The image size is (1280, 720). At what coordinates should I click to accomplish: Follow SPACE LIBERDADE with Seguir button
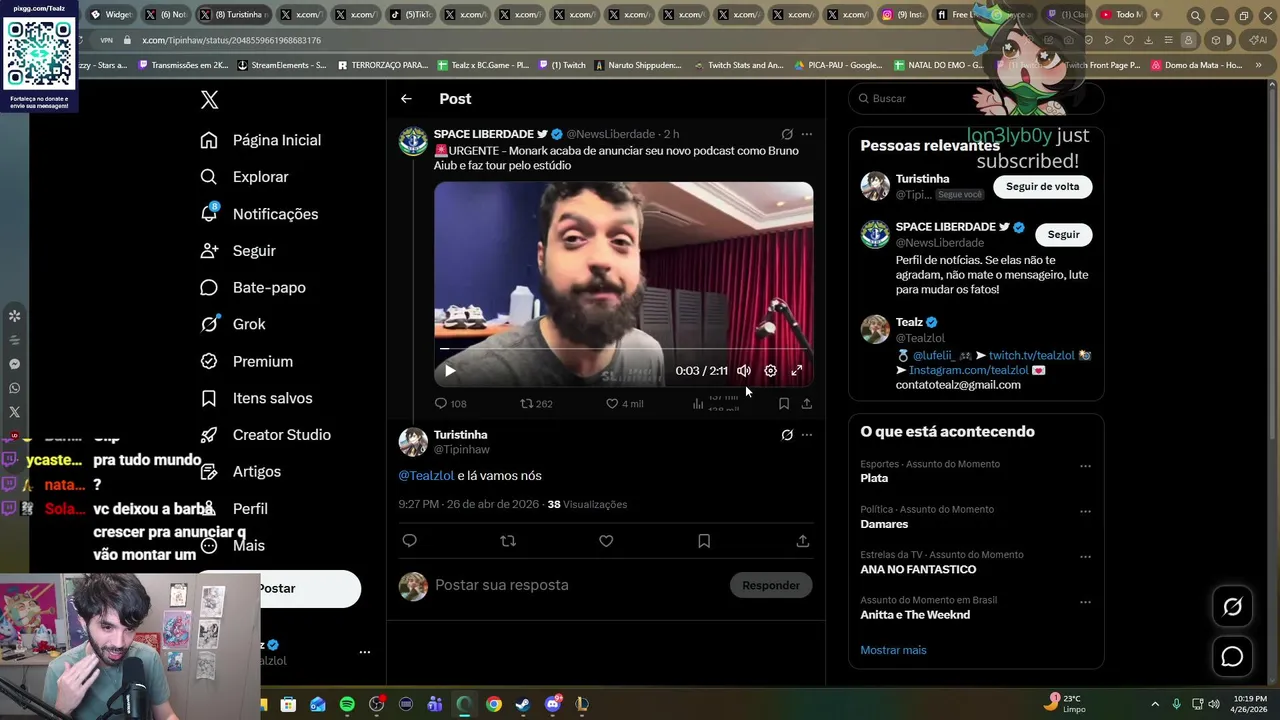[x=1063, y=235]
